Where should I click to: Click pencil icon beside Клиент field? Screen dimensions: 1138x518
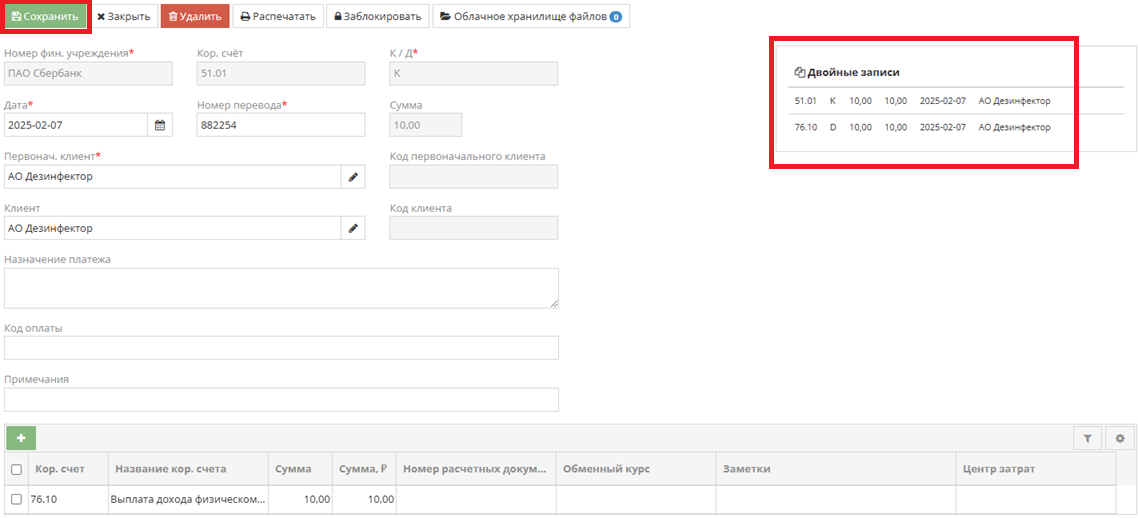click(x=352, y=229)
